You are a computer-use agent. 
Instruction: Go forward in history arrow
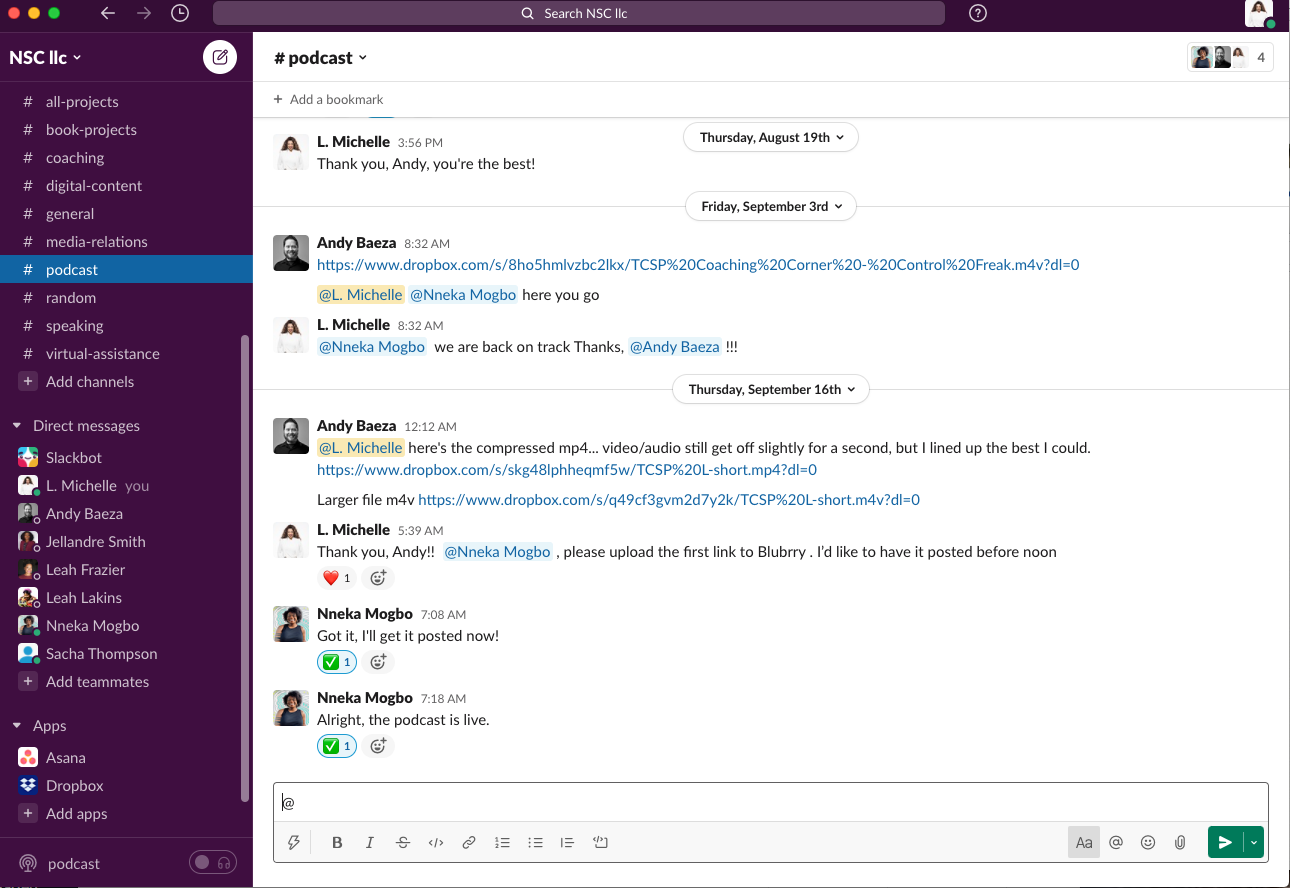[144, 13]
